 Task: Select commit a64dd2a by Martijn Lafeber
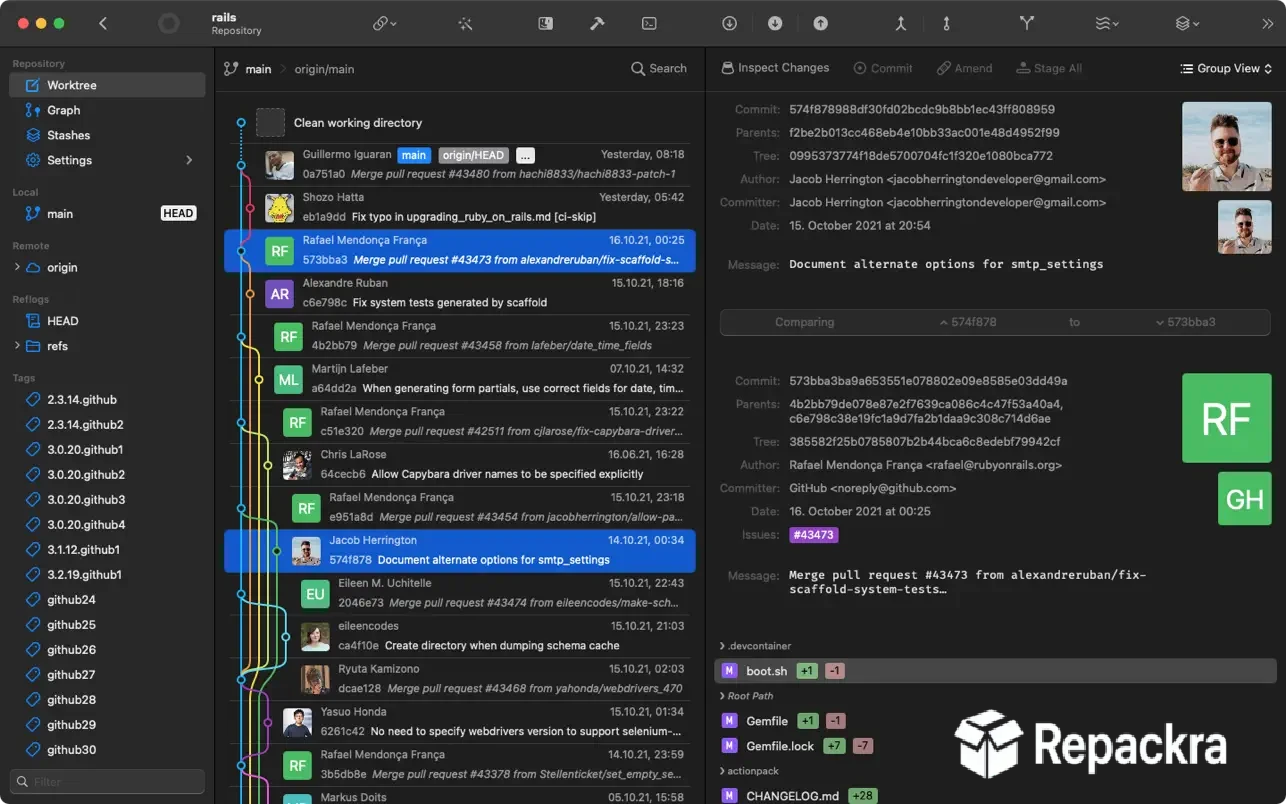click(460, 379)
